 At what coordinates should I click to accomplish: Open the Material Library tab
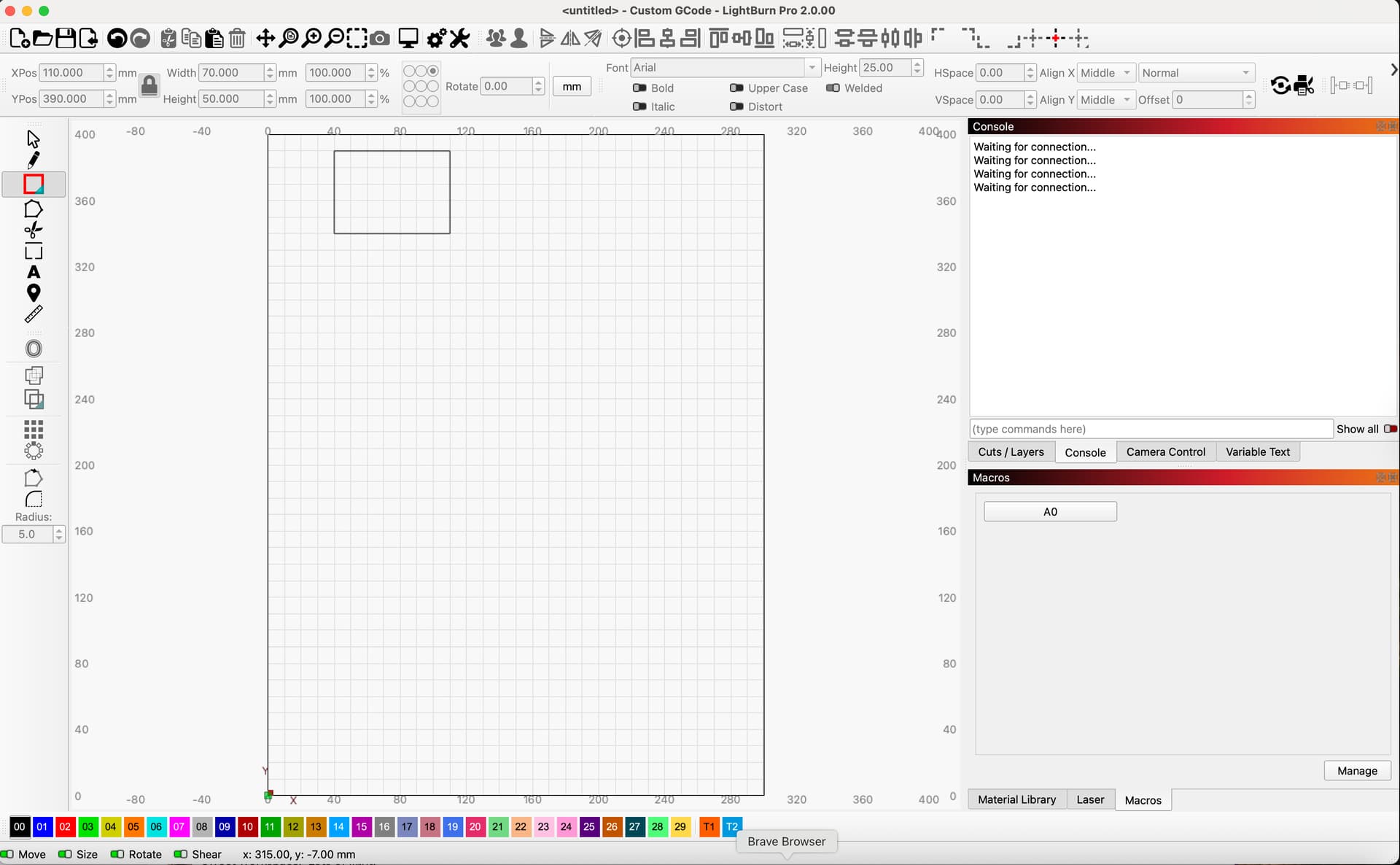pyautogui.click(x=1016, y=799)
